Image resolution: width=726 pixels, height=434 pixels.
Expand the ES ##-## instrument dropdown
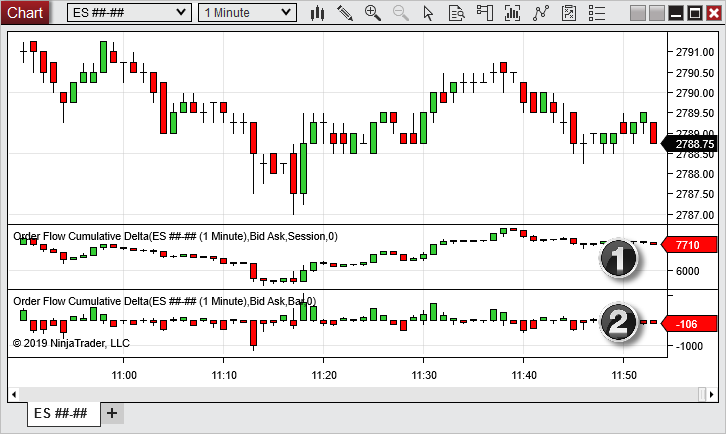[128, 12]
